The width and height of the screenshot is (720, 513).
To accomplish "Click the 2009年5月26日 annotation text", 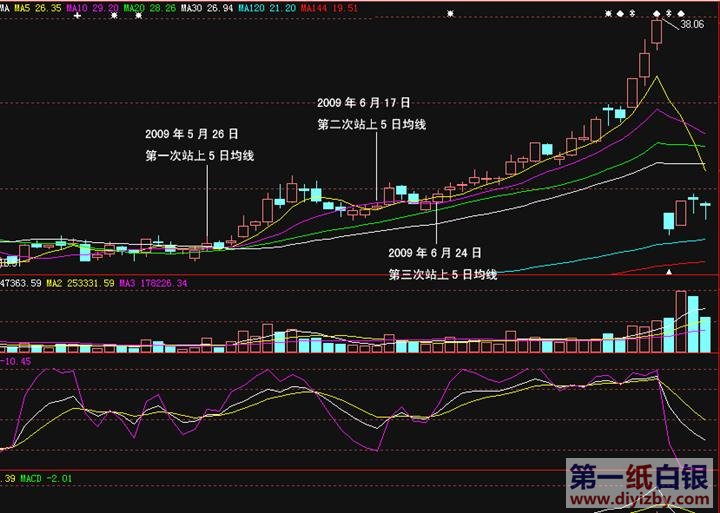I will [x=193, y=133].
